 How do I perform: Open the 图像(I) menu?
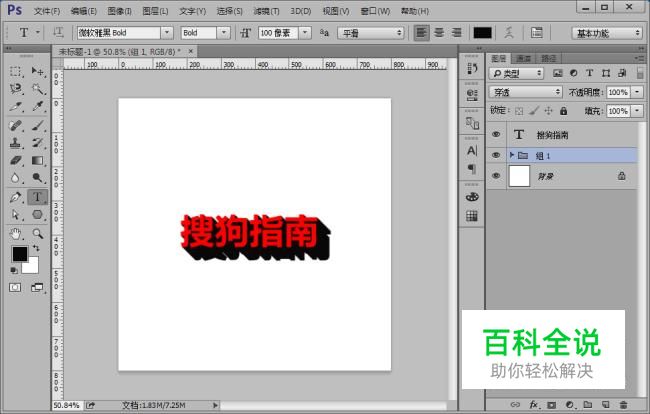pos(119,11)
